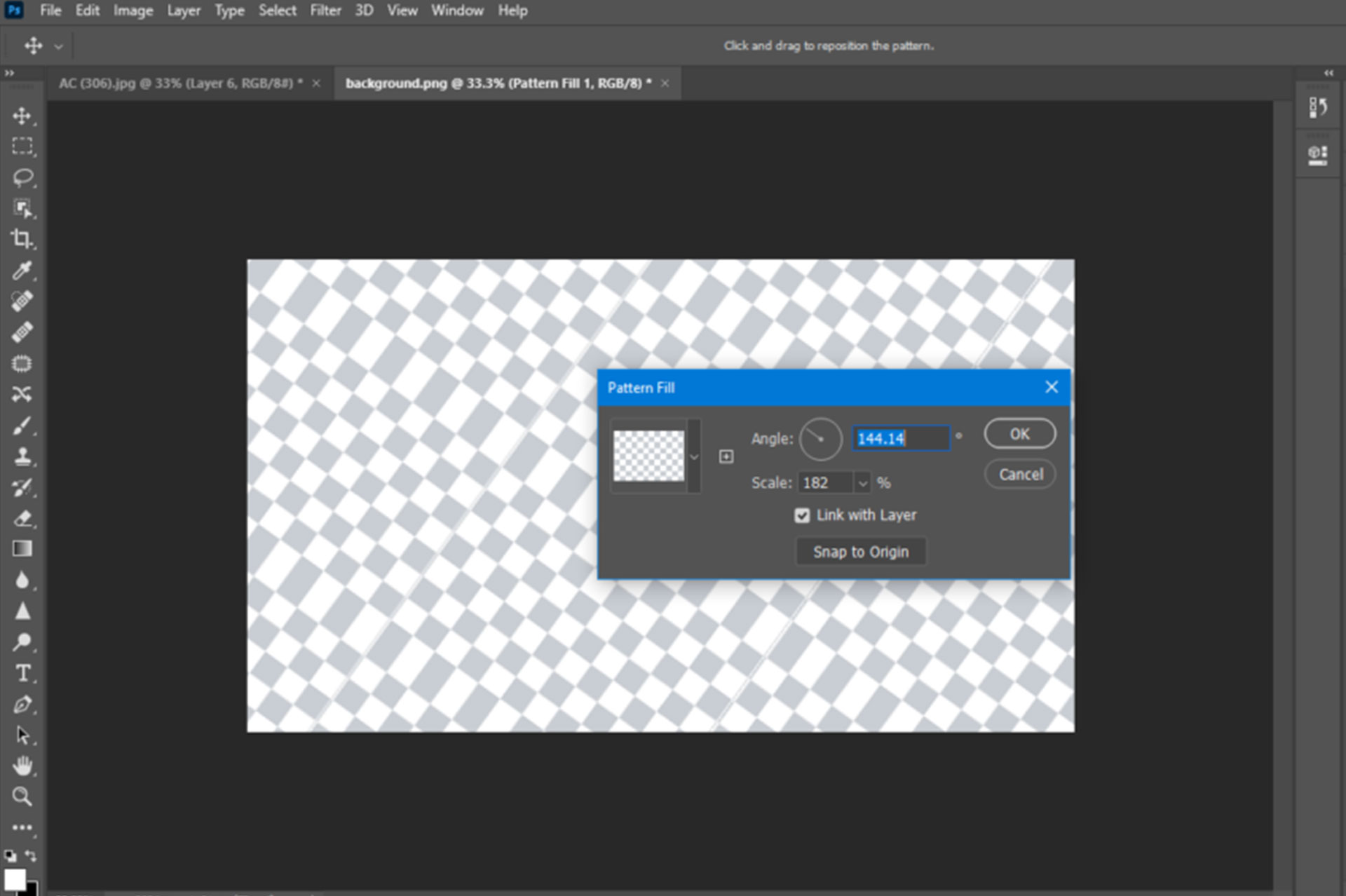Select the Move tool
This screenshot has width=1346, height=896.
pos(23,116)
